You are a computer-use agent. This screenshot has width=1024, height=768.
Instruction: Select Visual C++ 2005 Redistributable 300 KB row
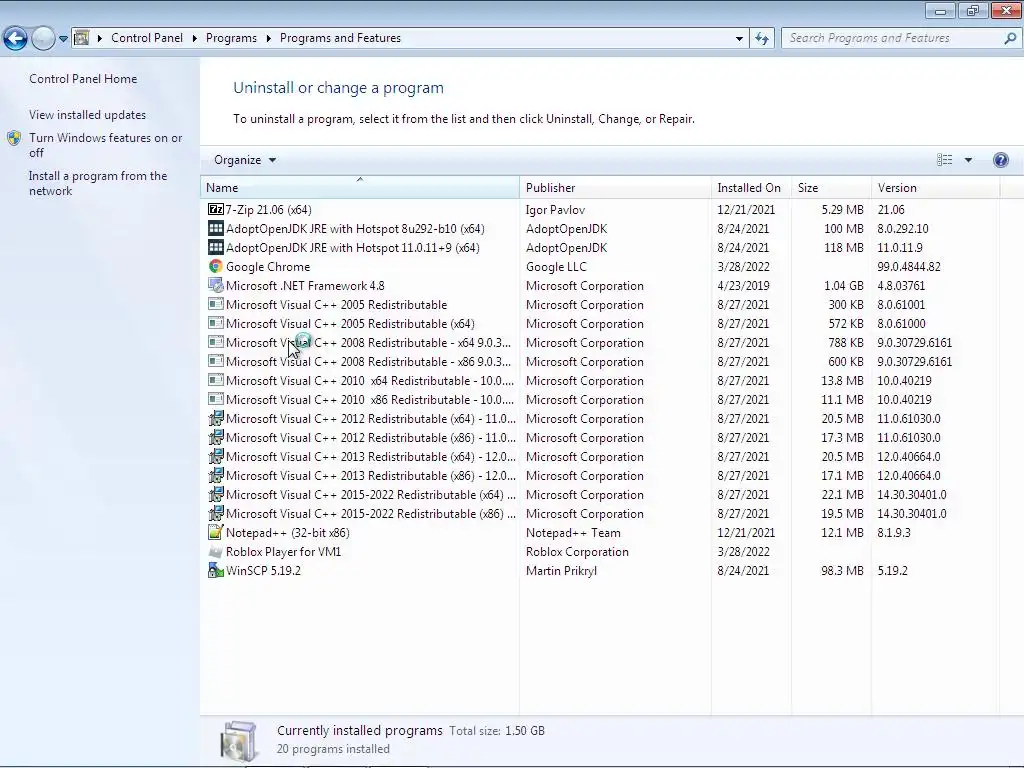click(x=601, y=304)
